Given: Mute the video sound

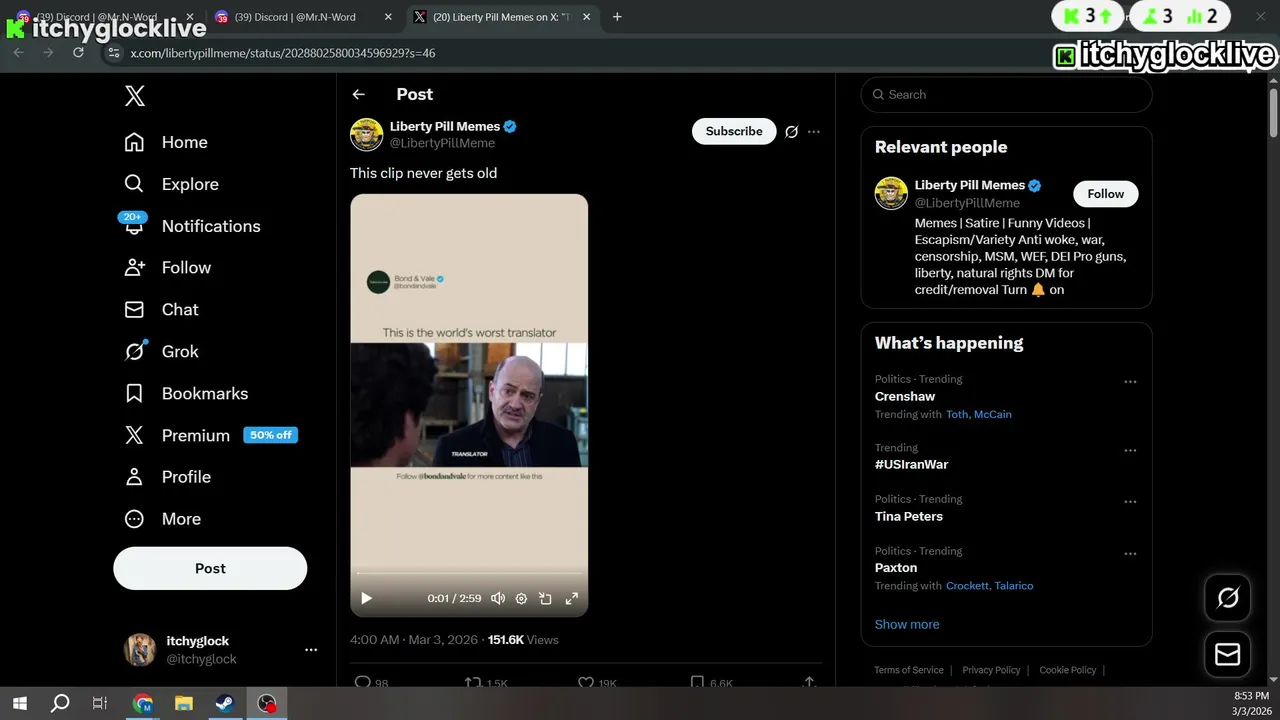Looking at the screenshot, I should pyautogui.click(x=498, y=598).
